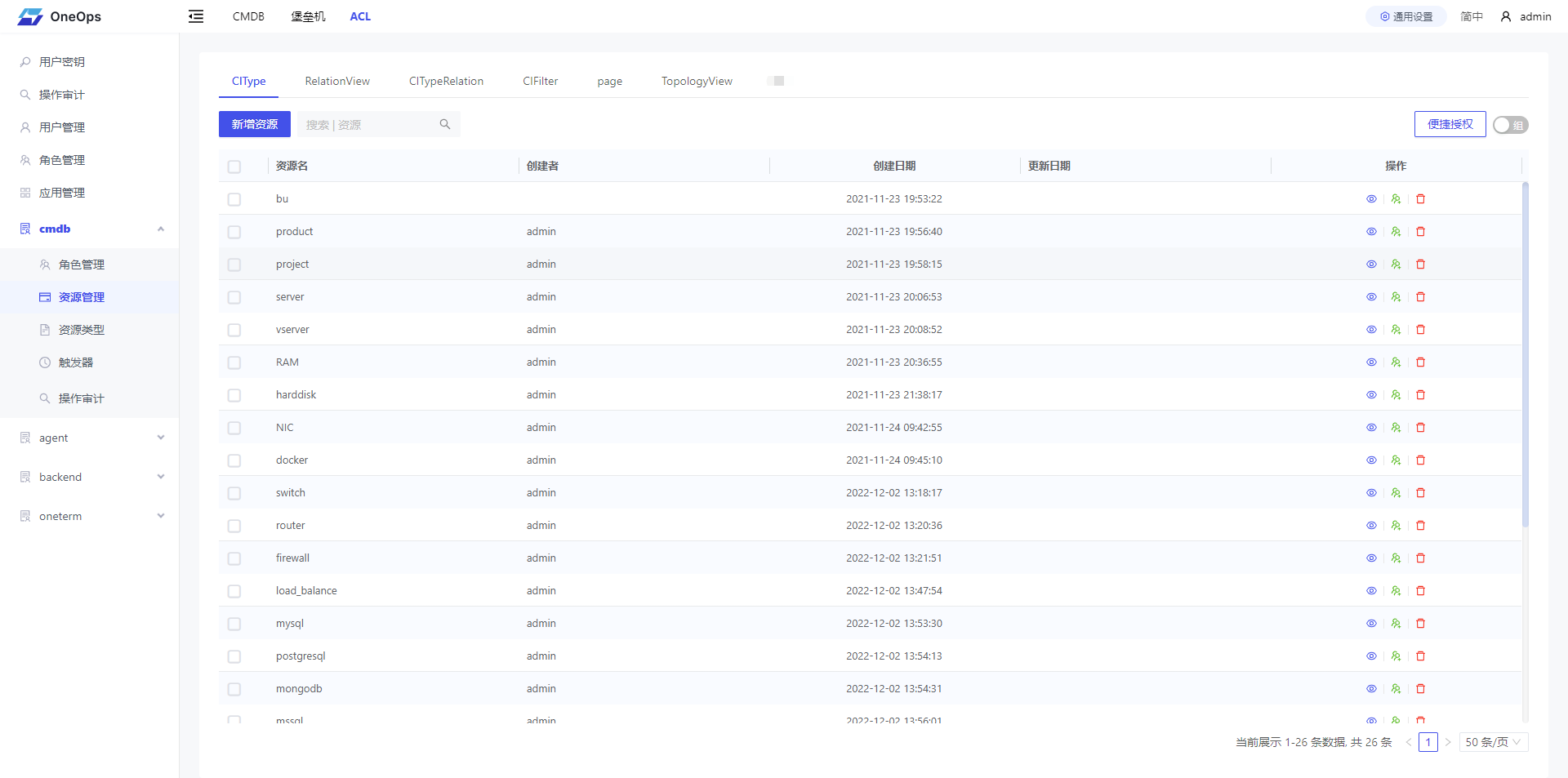Click page number 1
Image resolution: width=1568 pixels, height=778 pixels.
point(1428,742)
